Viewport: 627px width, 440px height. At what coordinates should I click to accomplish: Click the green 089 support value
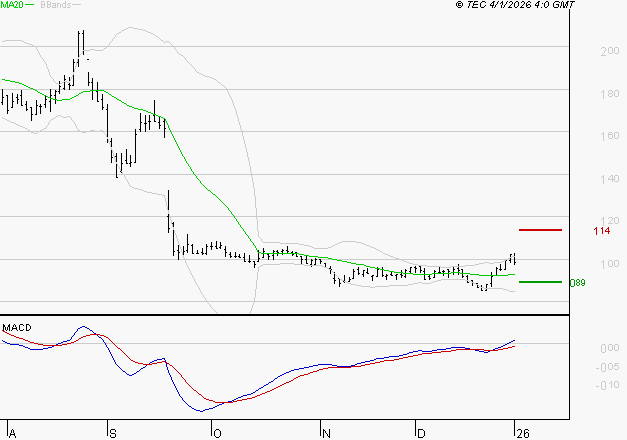(x=578, y=283)
